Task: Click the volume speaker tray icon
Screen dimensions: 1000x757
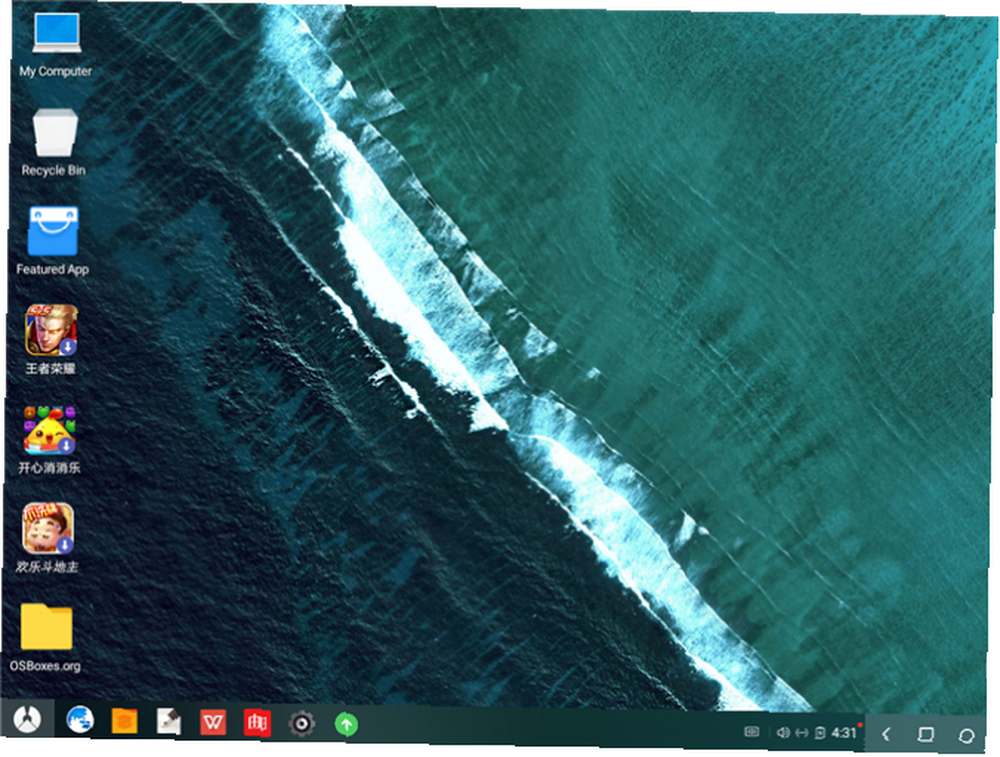Action: (783, 732)
